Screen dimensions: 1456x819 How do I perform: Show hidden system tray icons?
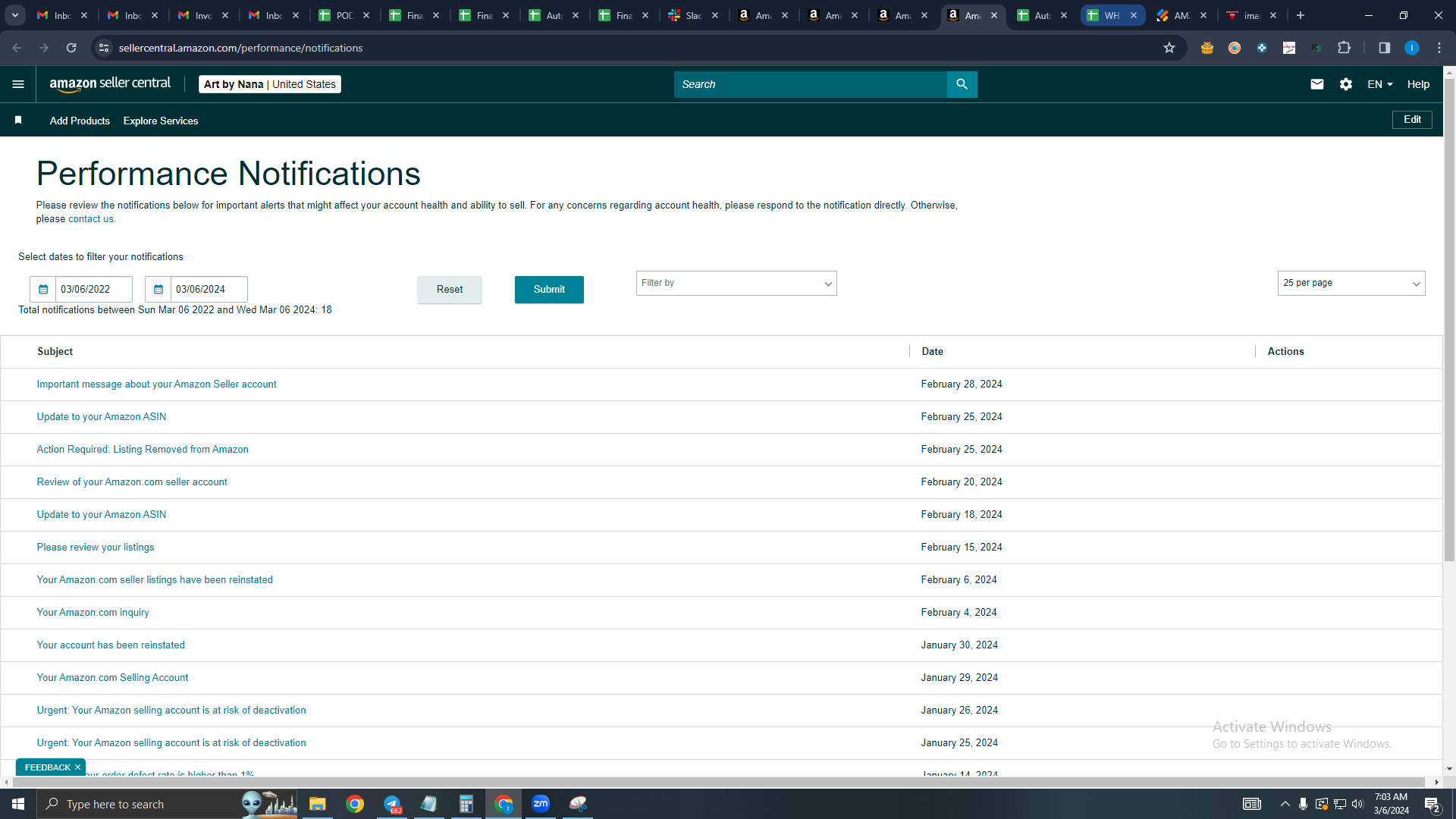(1285, 804)
